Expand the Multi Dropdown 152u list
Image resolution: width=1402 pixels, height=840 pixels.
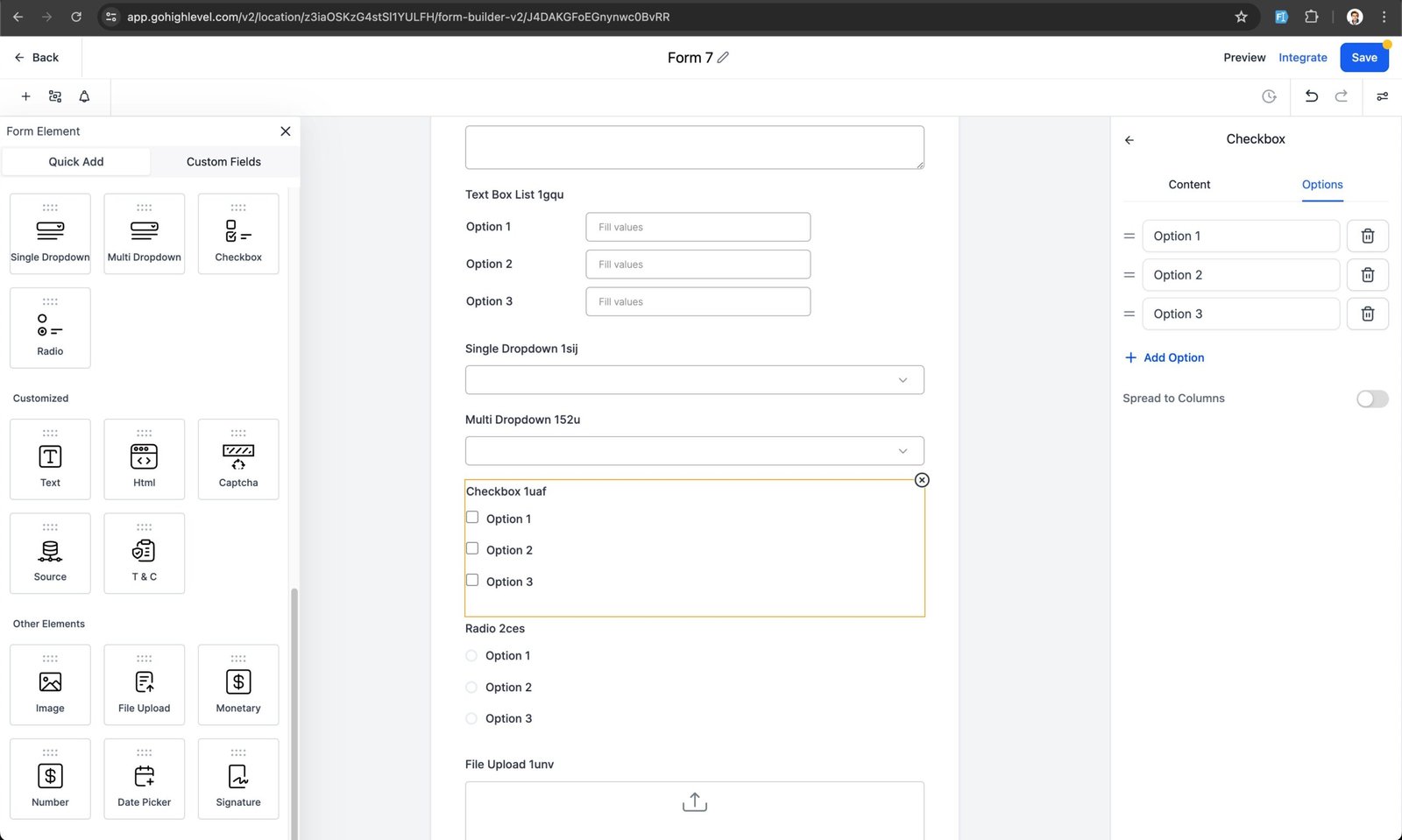point(694,451)
